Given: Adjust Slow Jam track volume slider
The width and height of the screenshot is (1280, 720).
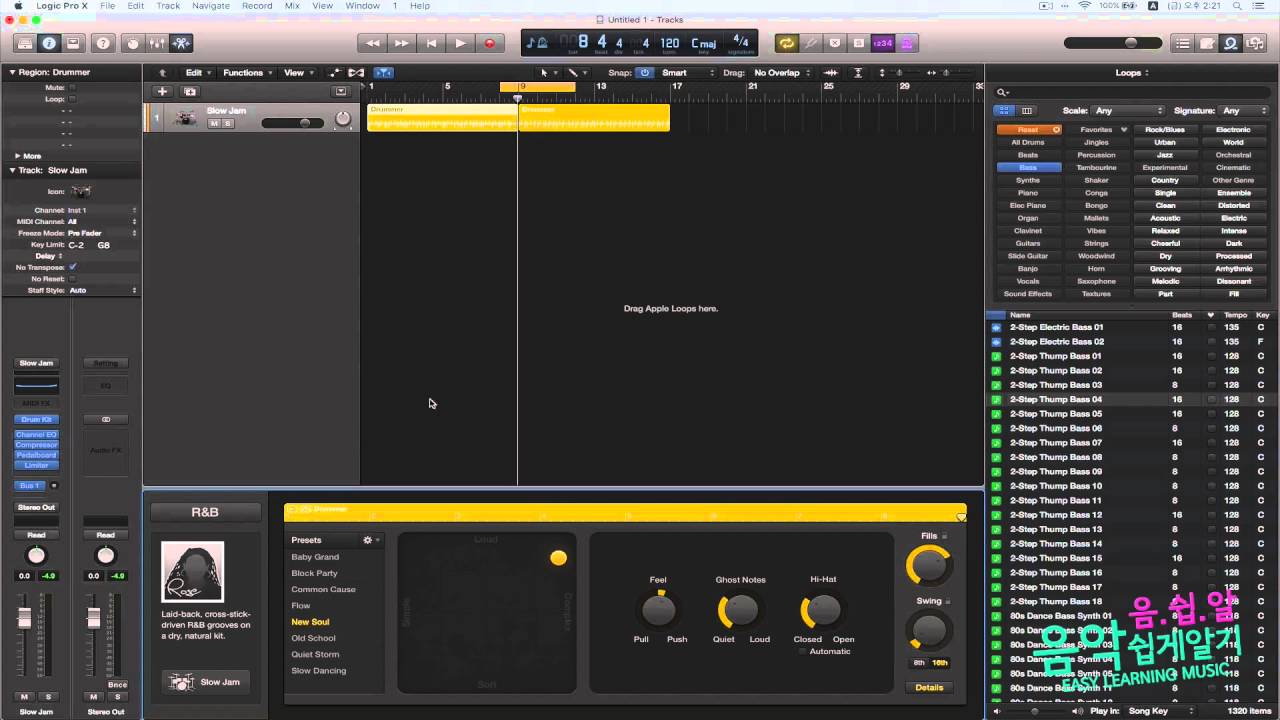Looking at the screenshot, I should (x=293, y=123).
